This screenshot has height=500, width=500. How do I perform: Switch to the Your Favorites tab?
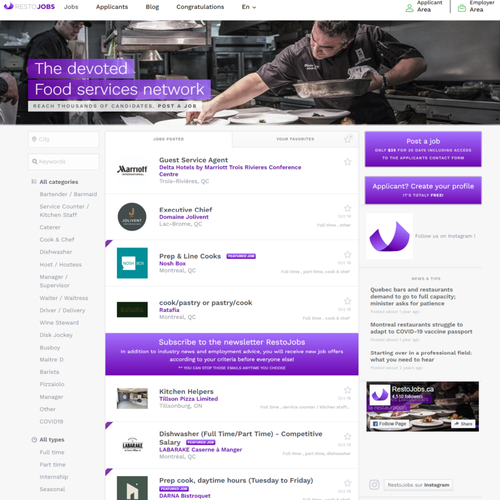[x=295, y=139]
